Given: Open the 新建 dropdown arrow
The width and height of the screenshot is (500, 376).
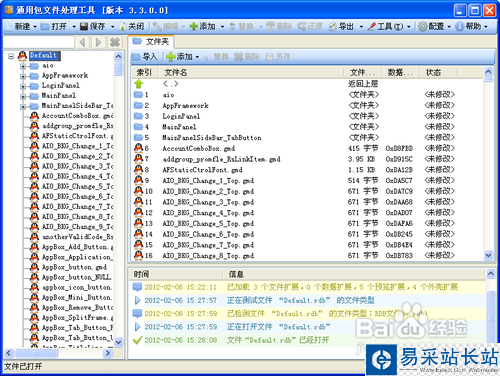Looking at the screenshot, I should [x=35, y=27].
